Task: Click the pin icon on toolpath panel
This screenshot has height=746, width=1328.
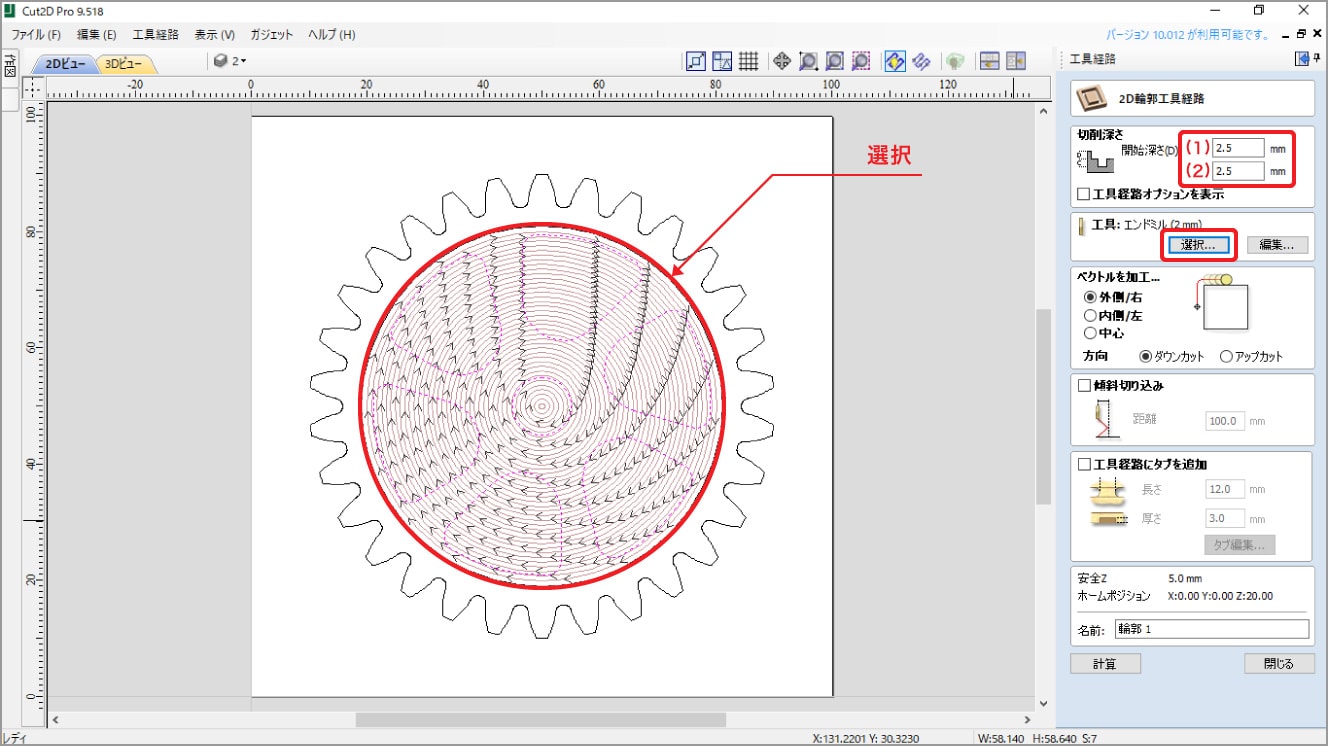Action: (x=1301, y=60)
